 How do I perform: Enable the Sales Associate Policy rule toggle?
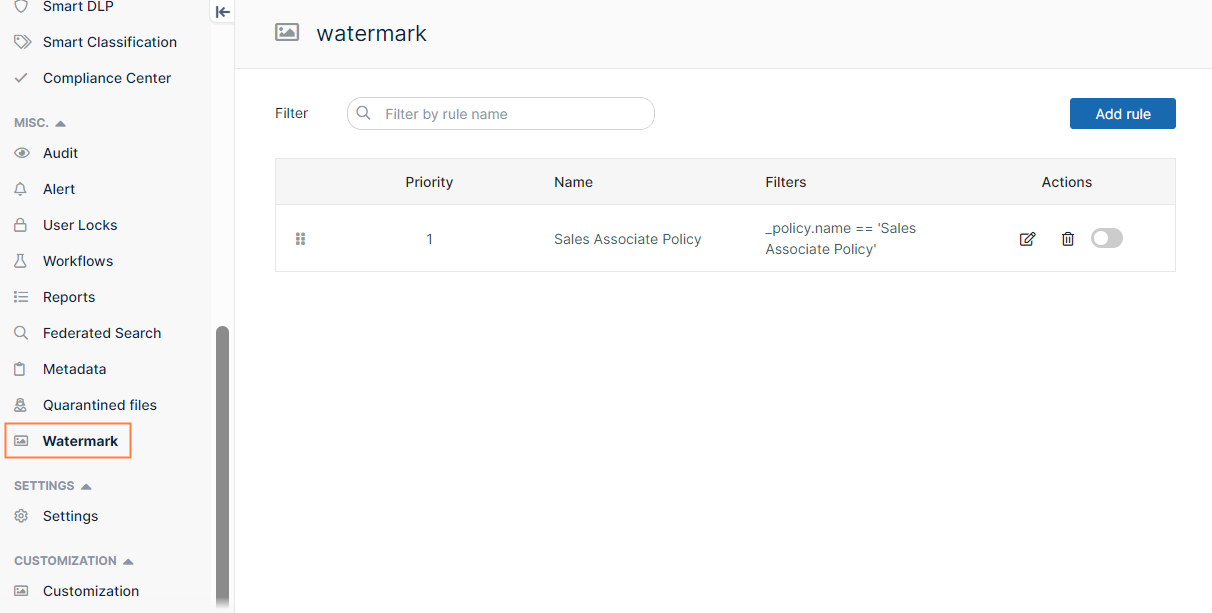[x=1107, y=238]
